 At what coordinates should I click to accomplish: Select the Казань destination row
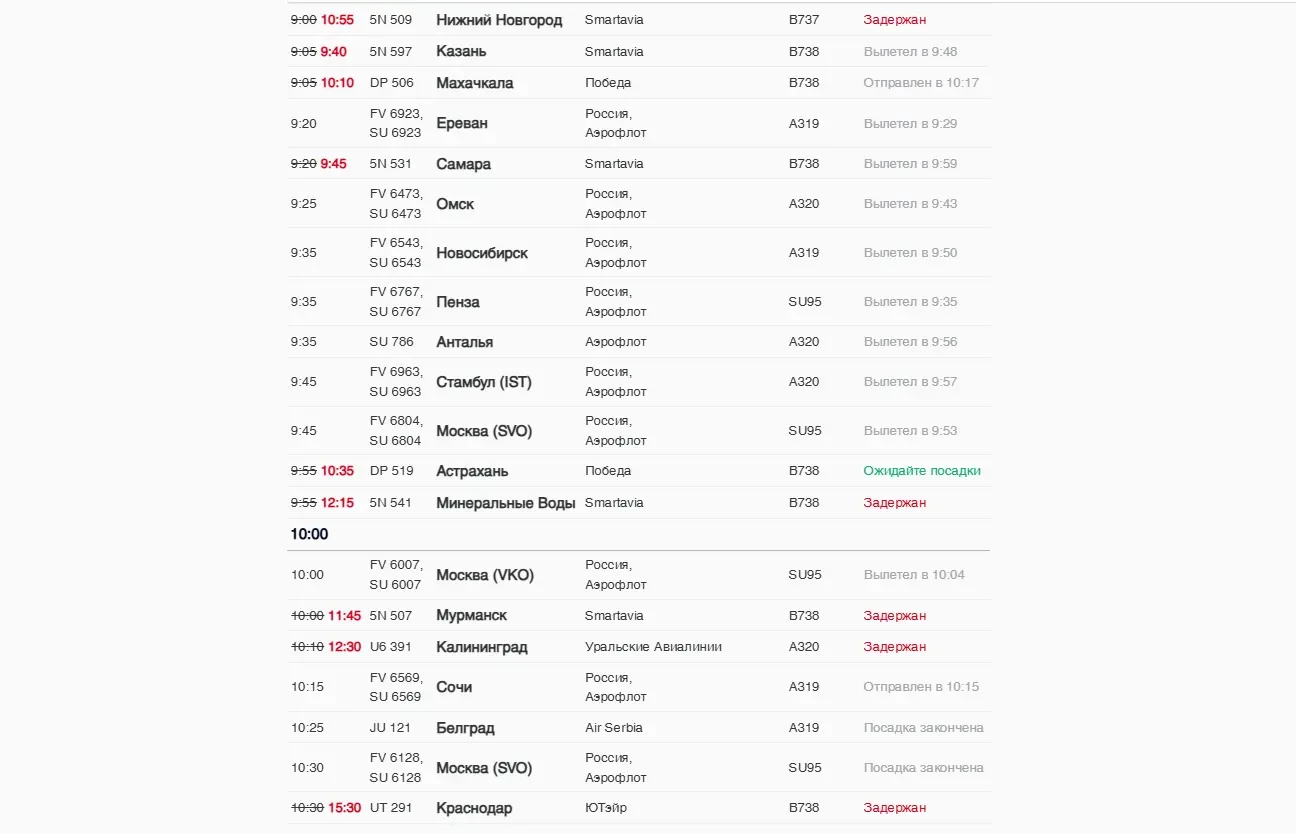639,51
